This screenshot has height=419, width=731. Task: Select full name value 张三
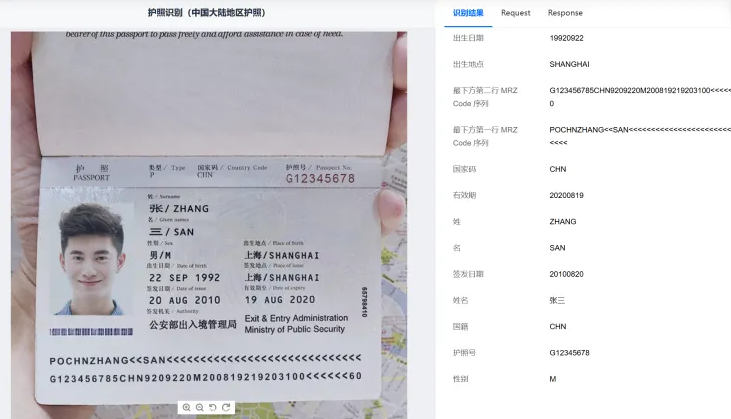tap(557, 300)
